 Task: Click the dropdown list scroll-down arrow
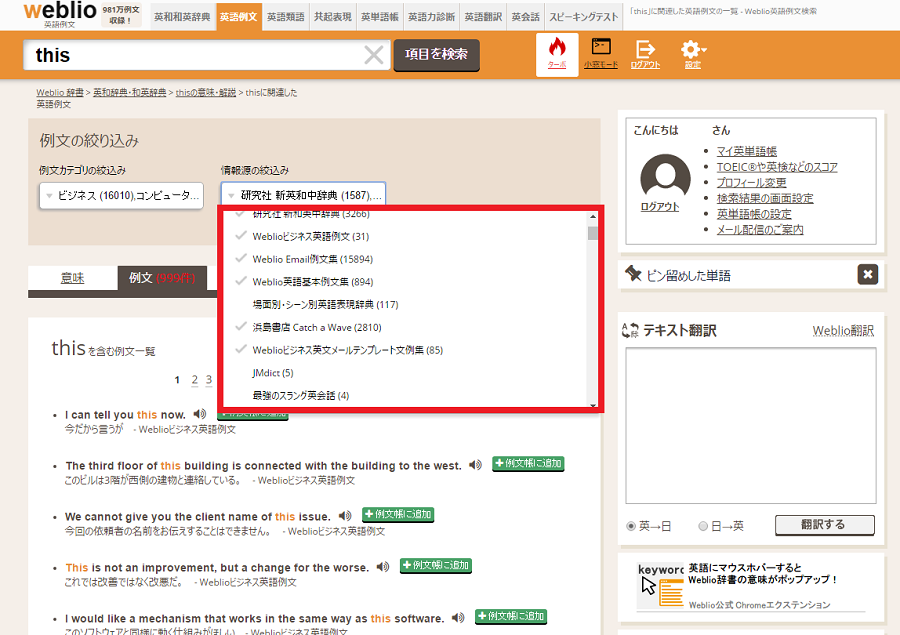592,405
